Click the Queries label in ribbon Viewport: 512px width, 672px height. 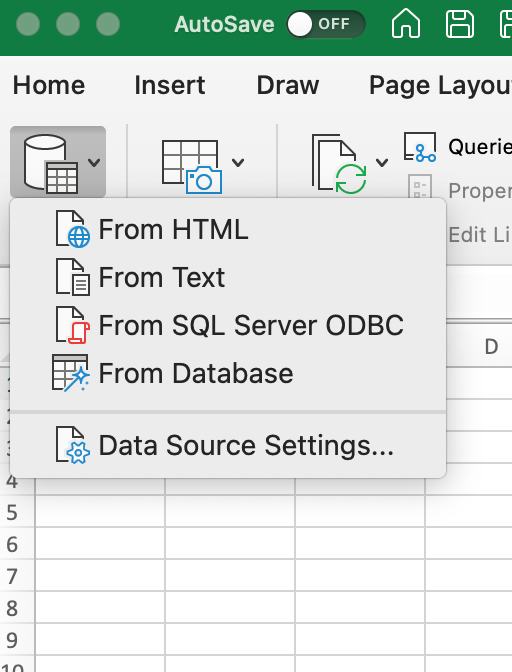click(480, 147)
